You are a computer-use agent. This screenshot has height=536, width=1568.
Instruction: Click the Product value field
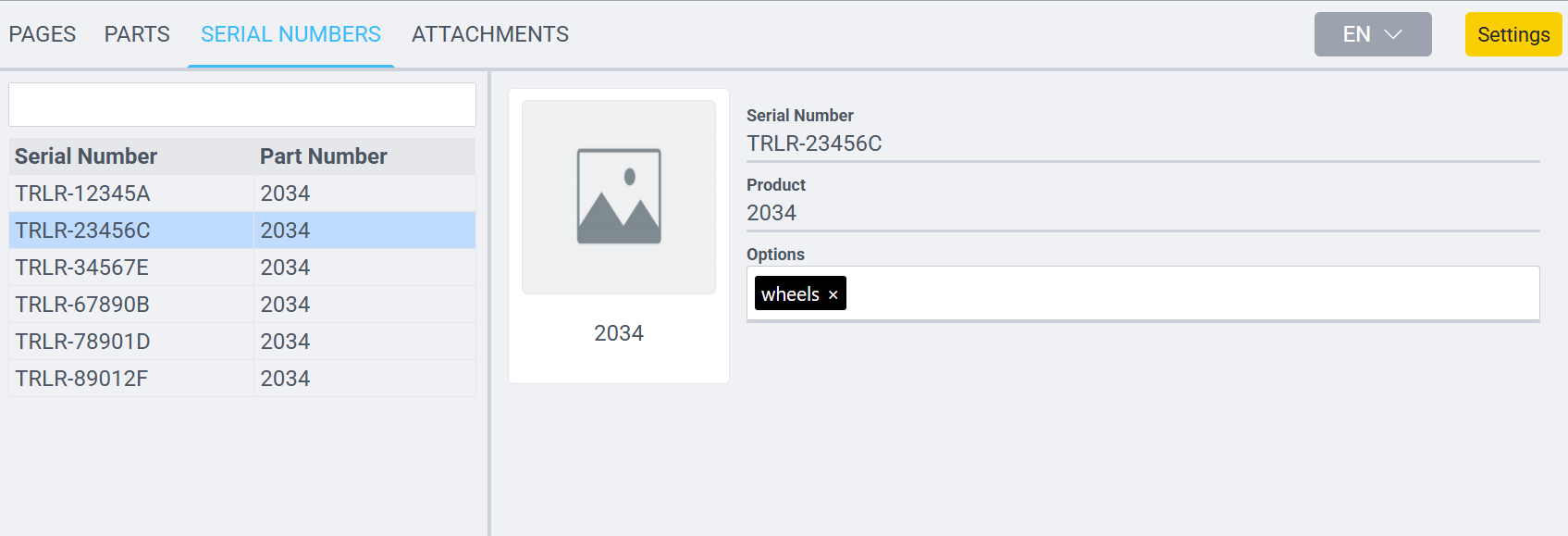pyautogui.click(x=1142, y=213)
